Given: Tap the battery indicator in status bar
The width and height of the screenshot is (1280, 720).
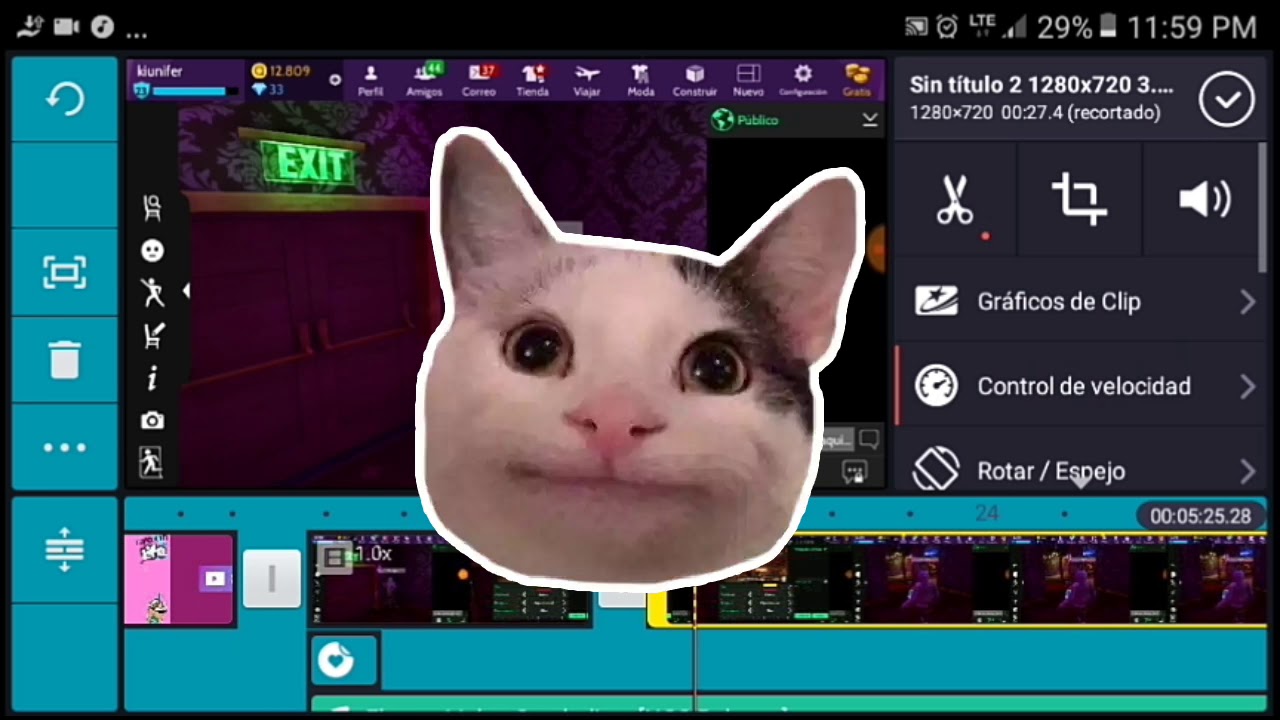Looking at the screenshot, I should [1106, 27].
